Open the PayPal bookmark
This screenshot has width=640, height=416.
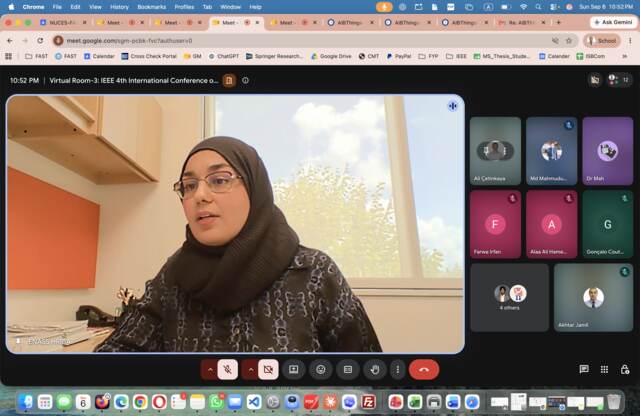pos(399,56)
